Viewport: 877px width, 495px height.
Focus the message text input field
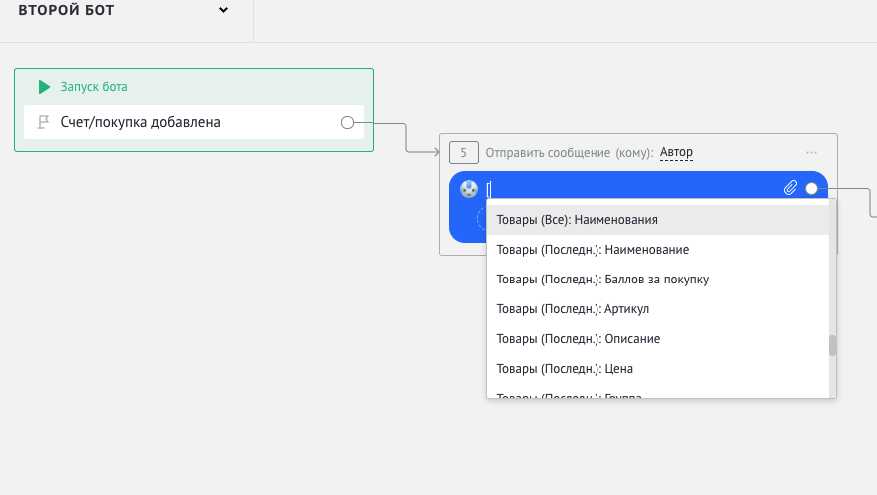[632, 189]
